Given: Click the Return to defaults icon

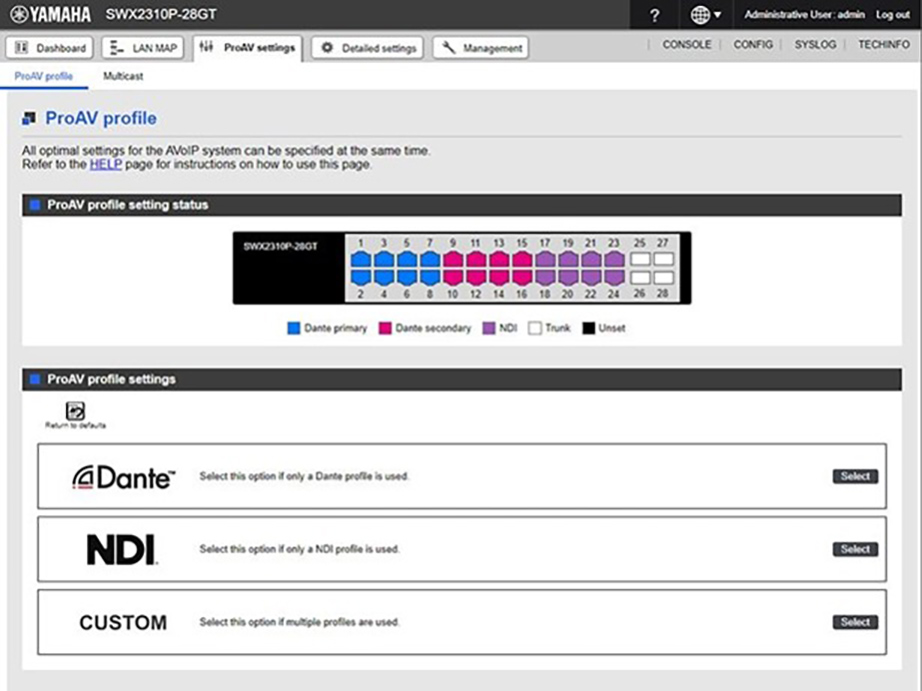Looking at the screenshot, I should [73, 409].
